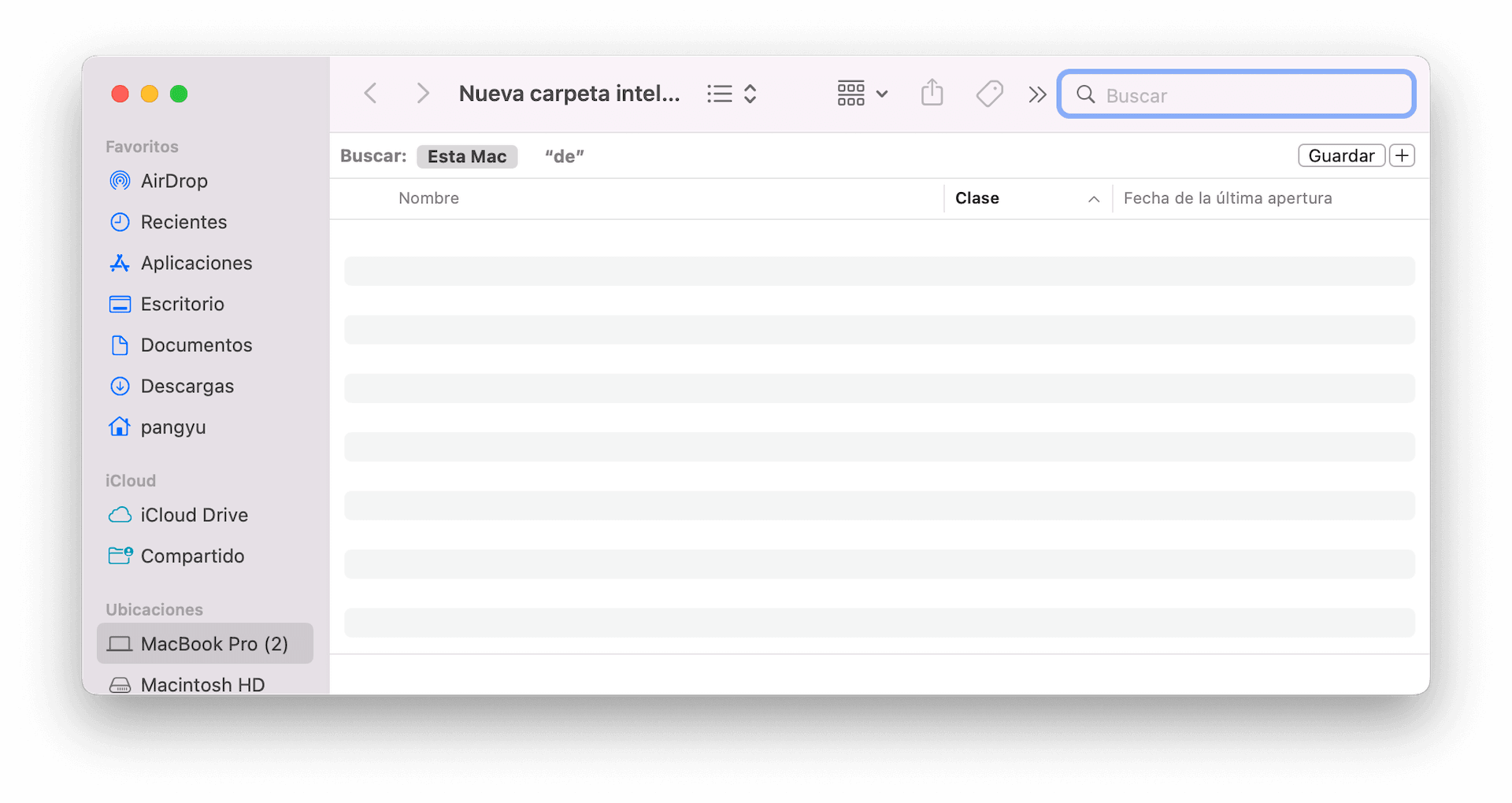Click the Macintosh HD drive icon

pos(120,685)
